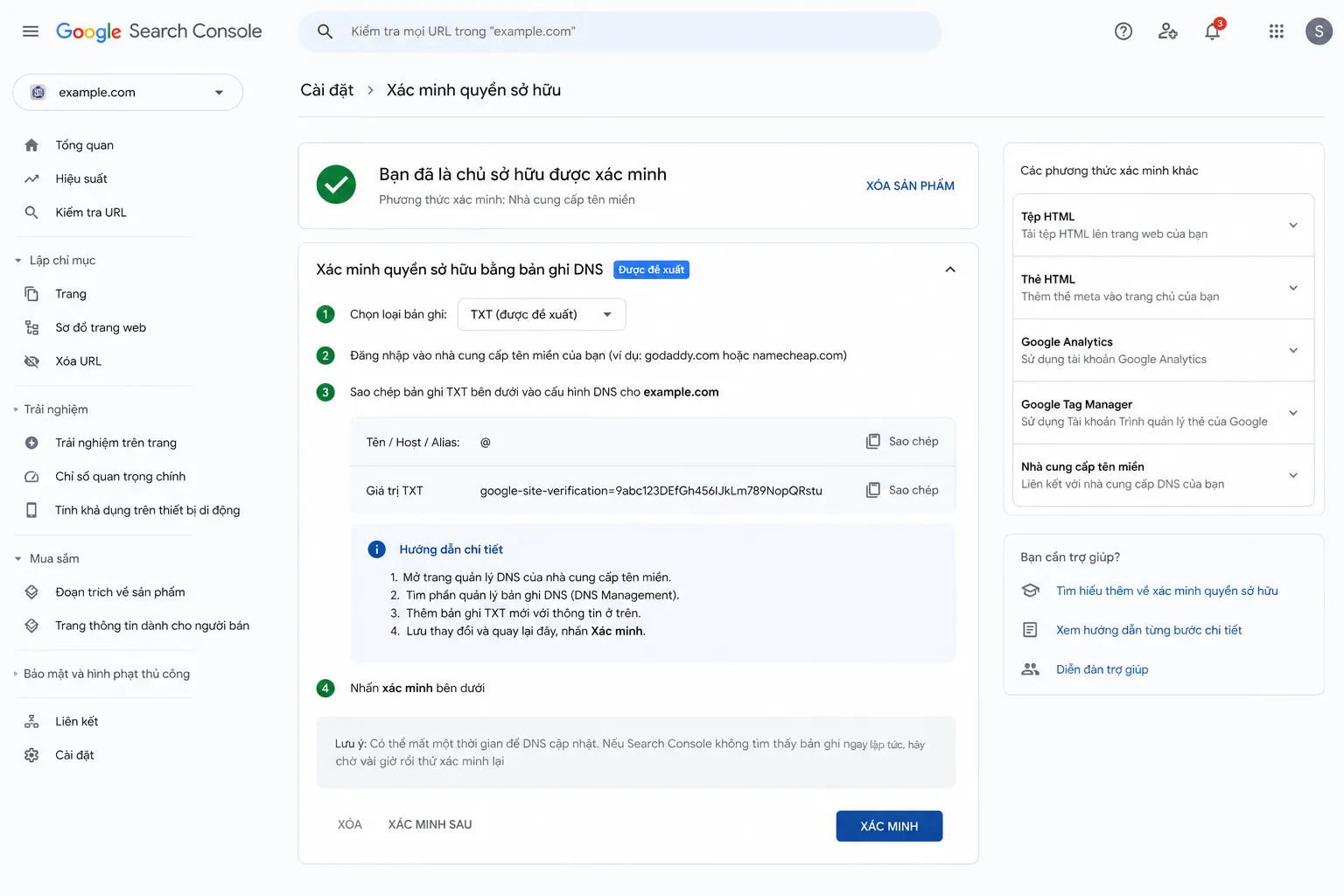Click the Hiệu suất trend icon

(x=31, y=178)
